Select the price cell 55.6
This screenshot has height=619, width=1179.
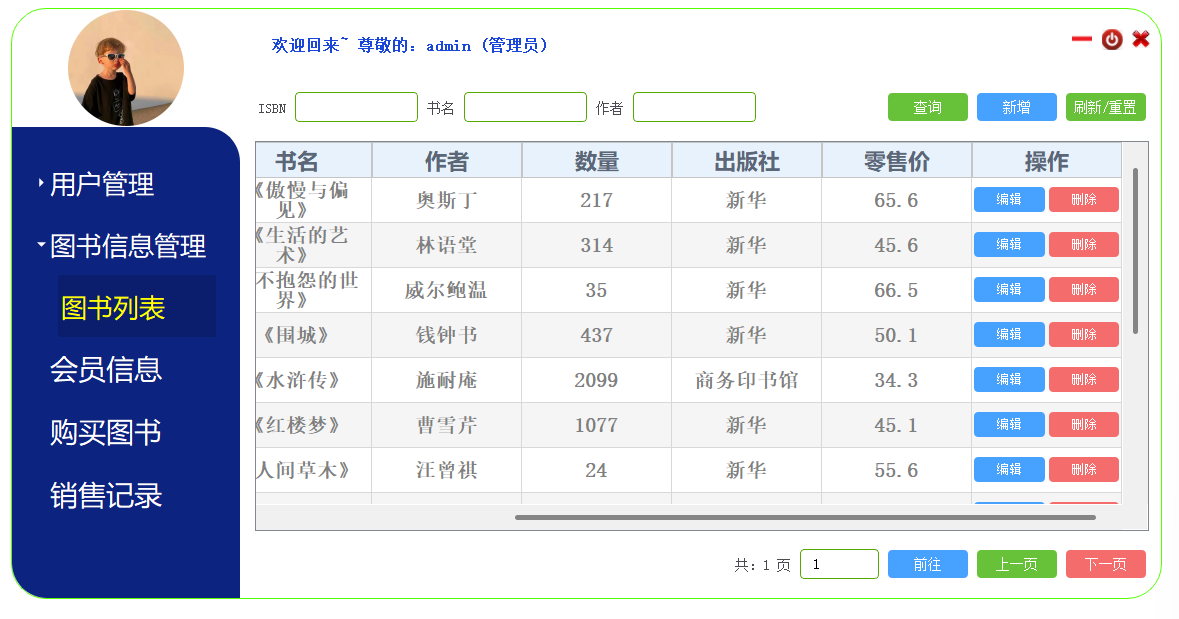pos(896,470)
